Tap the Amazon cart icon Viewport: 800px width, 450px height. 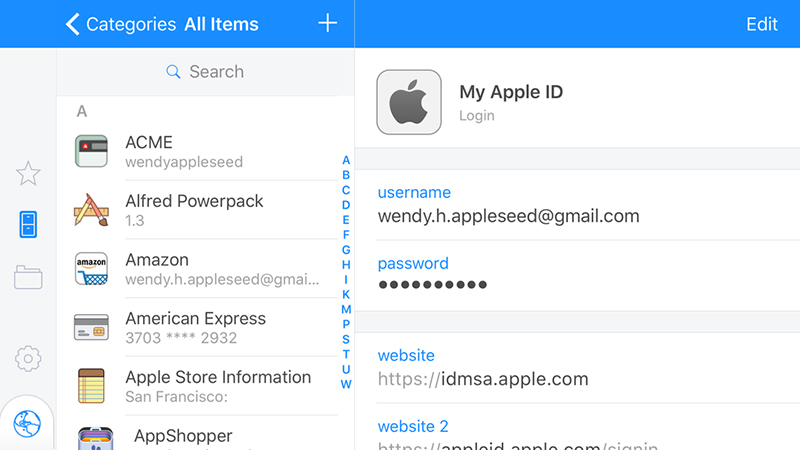[91, 268]
